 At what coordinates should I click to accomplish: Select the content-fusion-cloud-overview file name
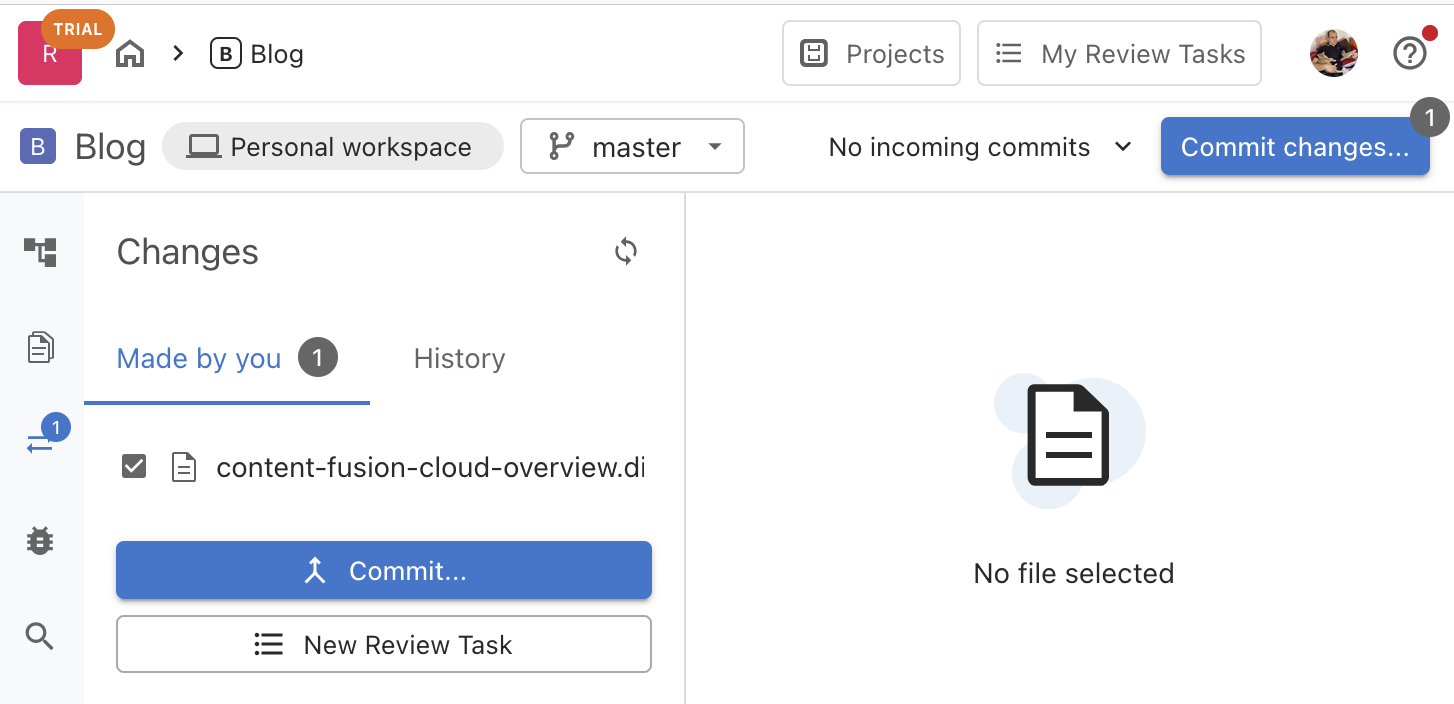coord(430,468)
